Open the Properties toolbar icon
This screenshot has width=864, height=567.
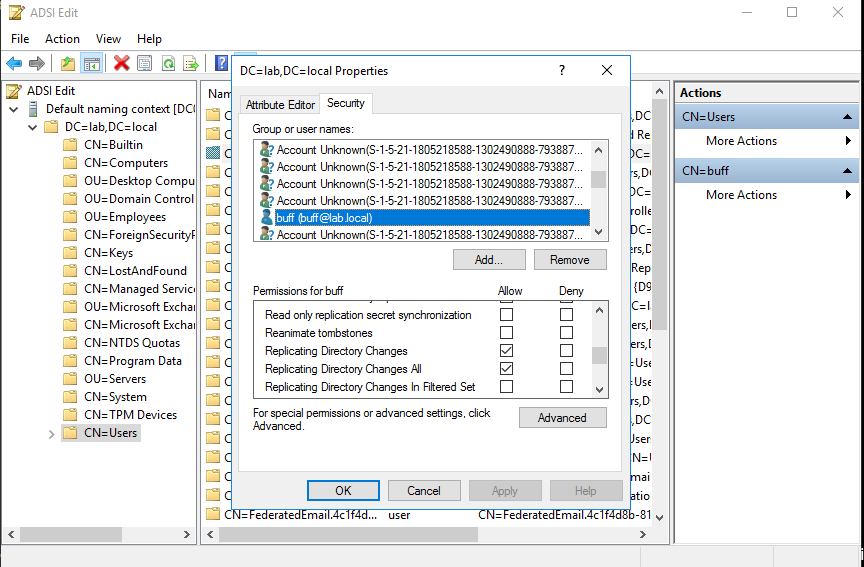pos(144,63)
